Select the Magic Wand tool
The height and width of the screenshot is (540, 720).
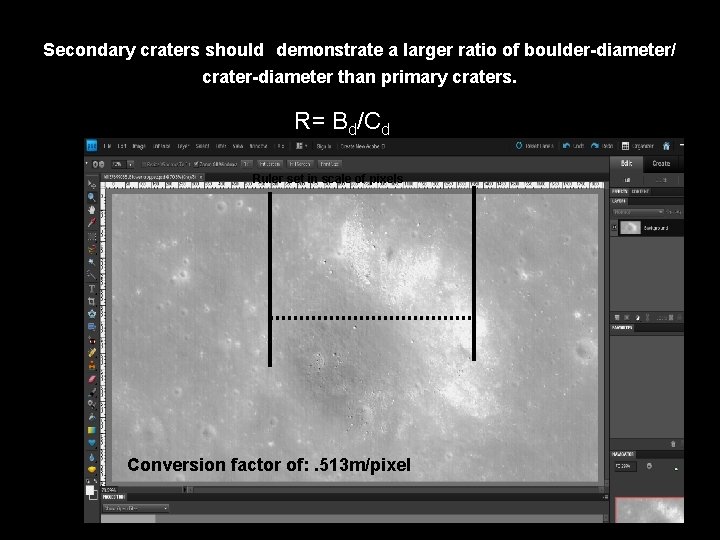click(91, 262)
